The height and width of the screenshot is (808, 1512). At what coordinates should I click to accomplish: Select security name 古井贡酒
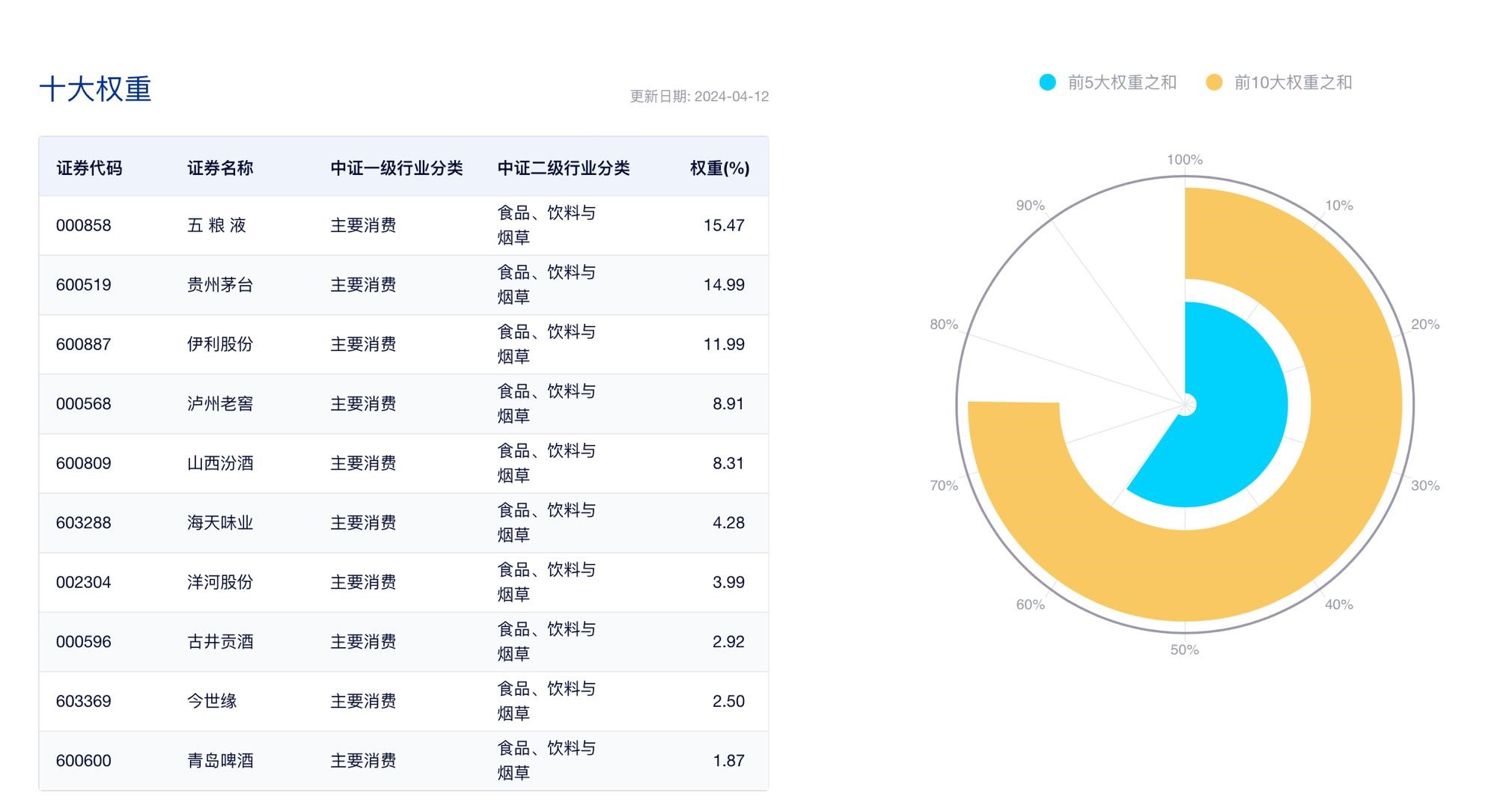coord(220,641)
